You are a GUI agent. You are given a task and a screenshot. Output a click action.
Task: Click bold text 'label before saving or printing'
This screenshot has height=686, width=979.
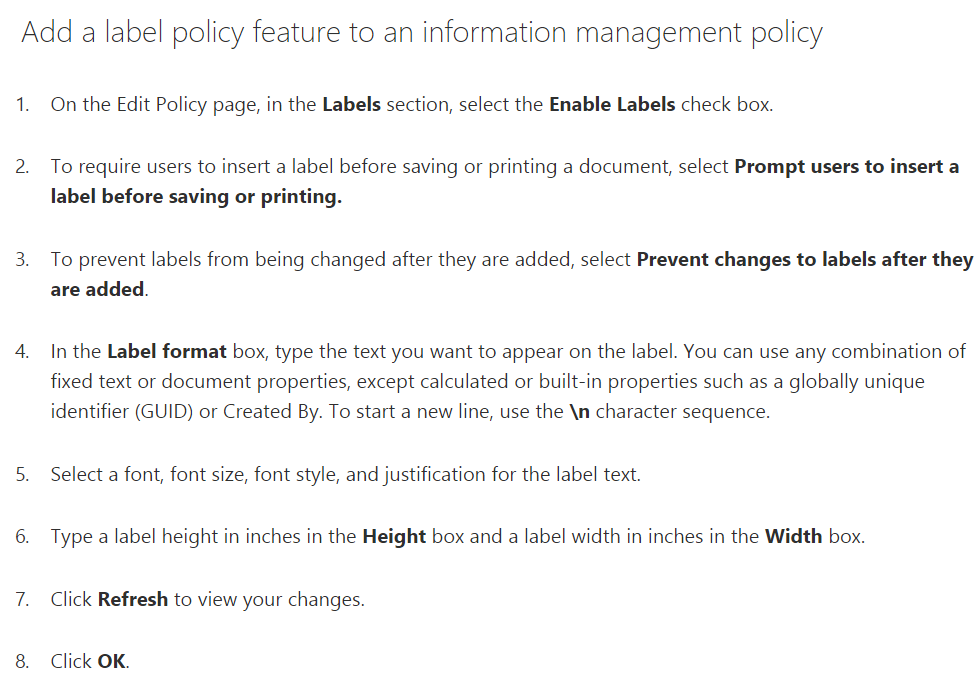196,197
